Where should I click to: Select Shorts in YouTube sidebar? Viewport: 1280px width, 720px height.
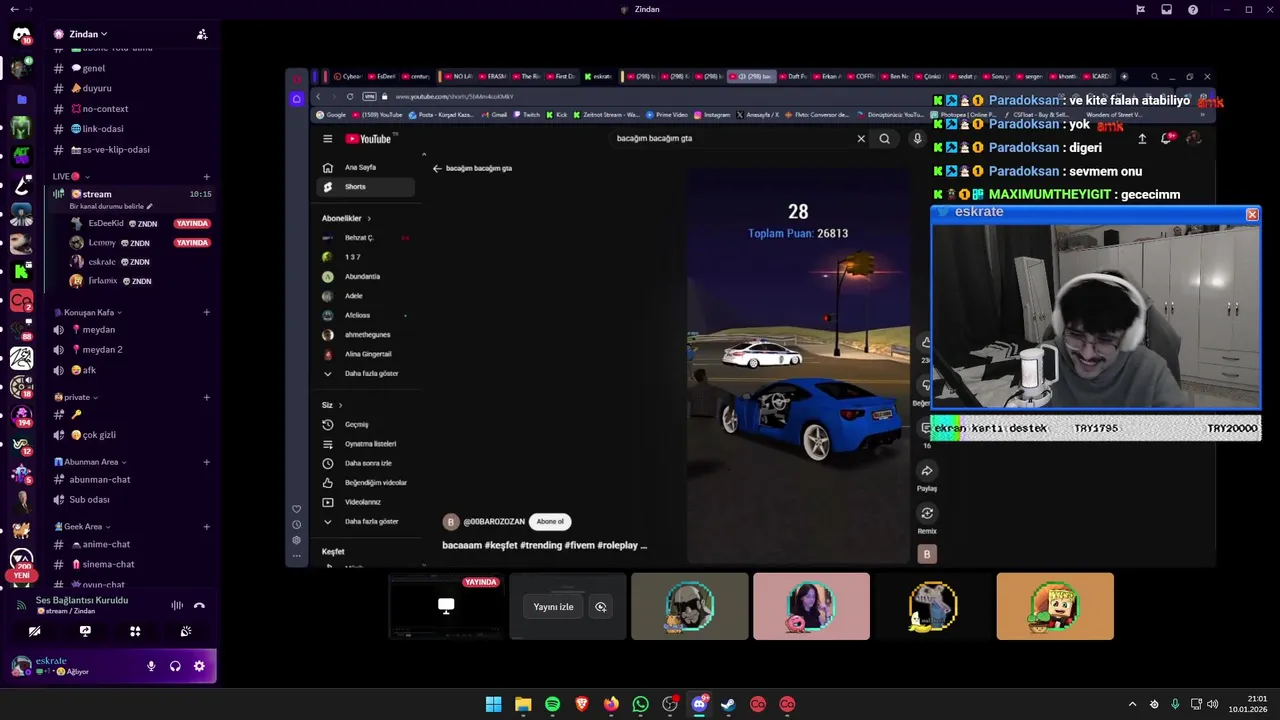click(x=366, y=187)
